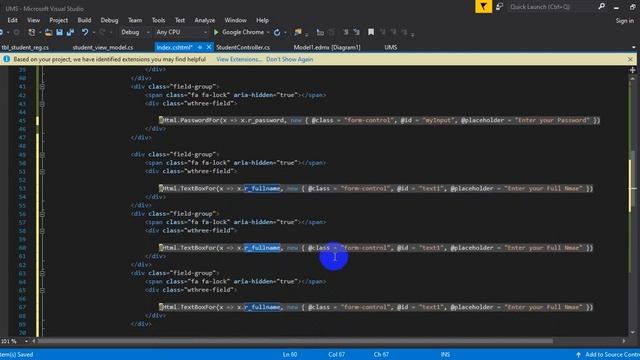Switch to the StudentController.cs tab
The image size is (640, 360).
click(x=243, y=47)
